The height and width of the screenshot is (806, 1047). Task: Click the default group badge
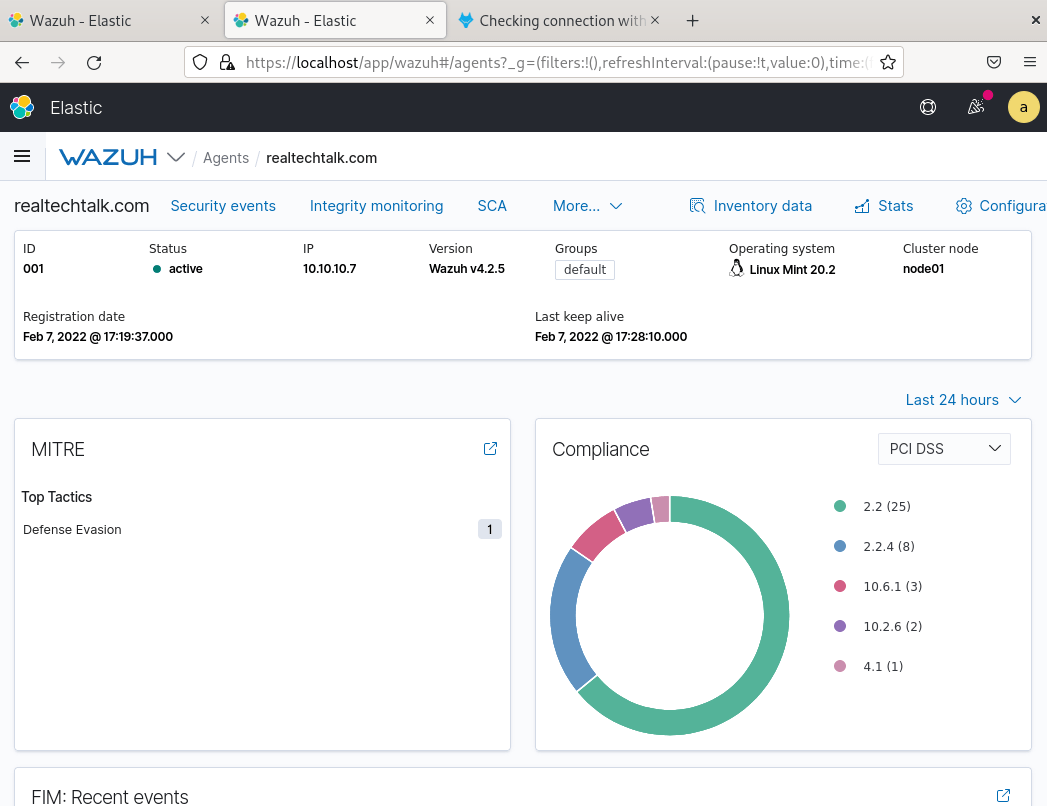[x=584, y=269]
